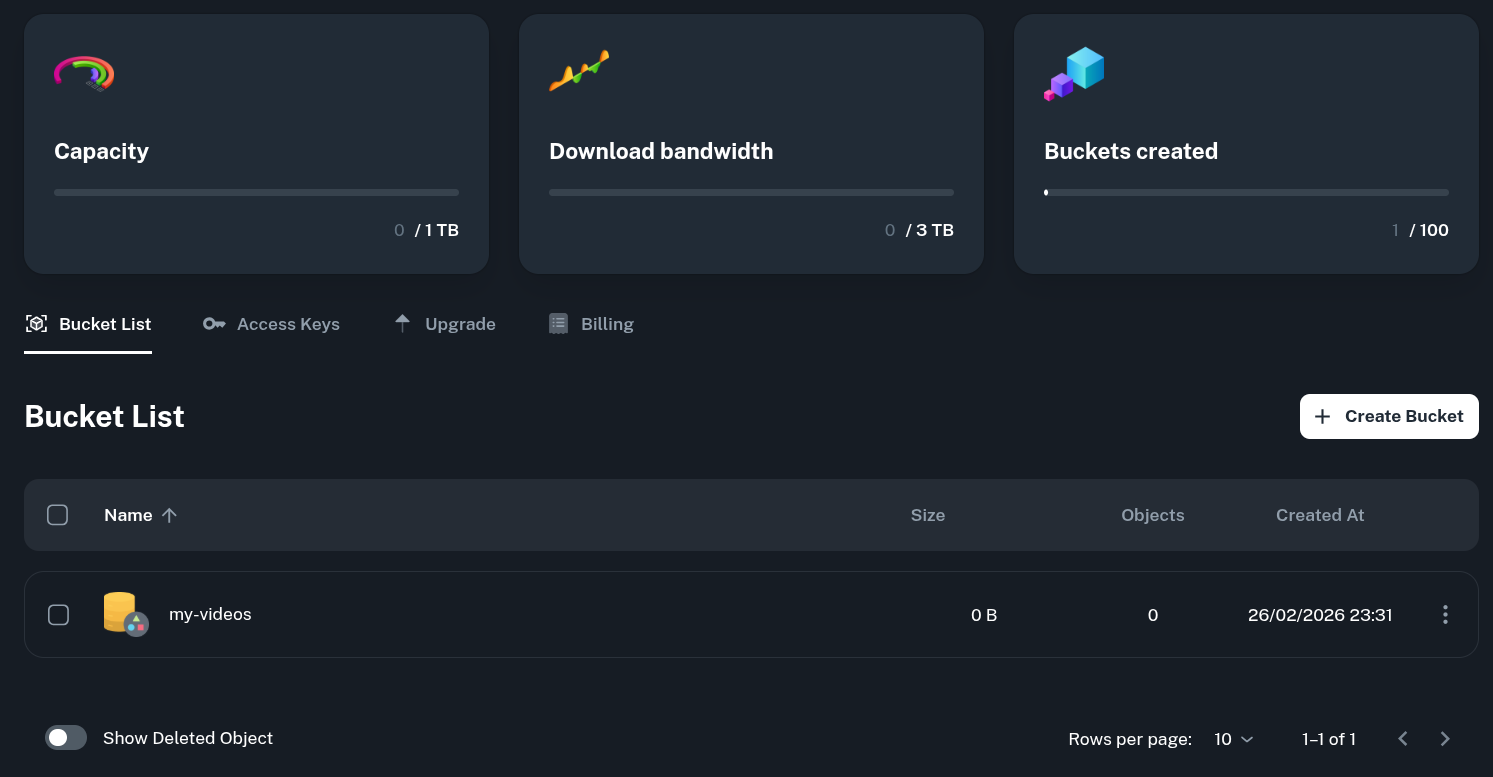Click the Buckets created progress bar
This screenshot has height=777, width=1493.
click(1246, 192)
